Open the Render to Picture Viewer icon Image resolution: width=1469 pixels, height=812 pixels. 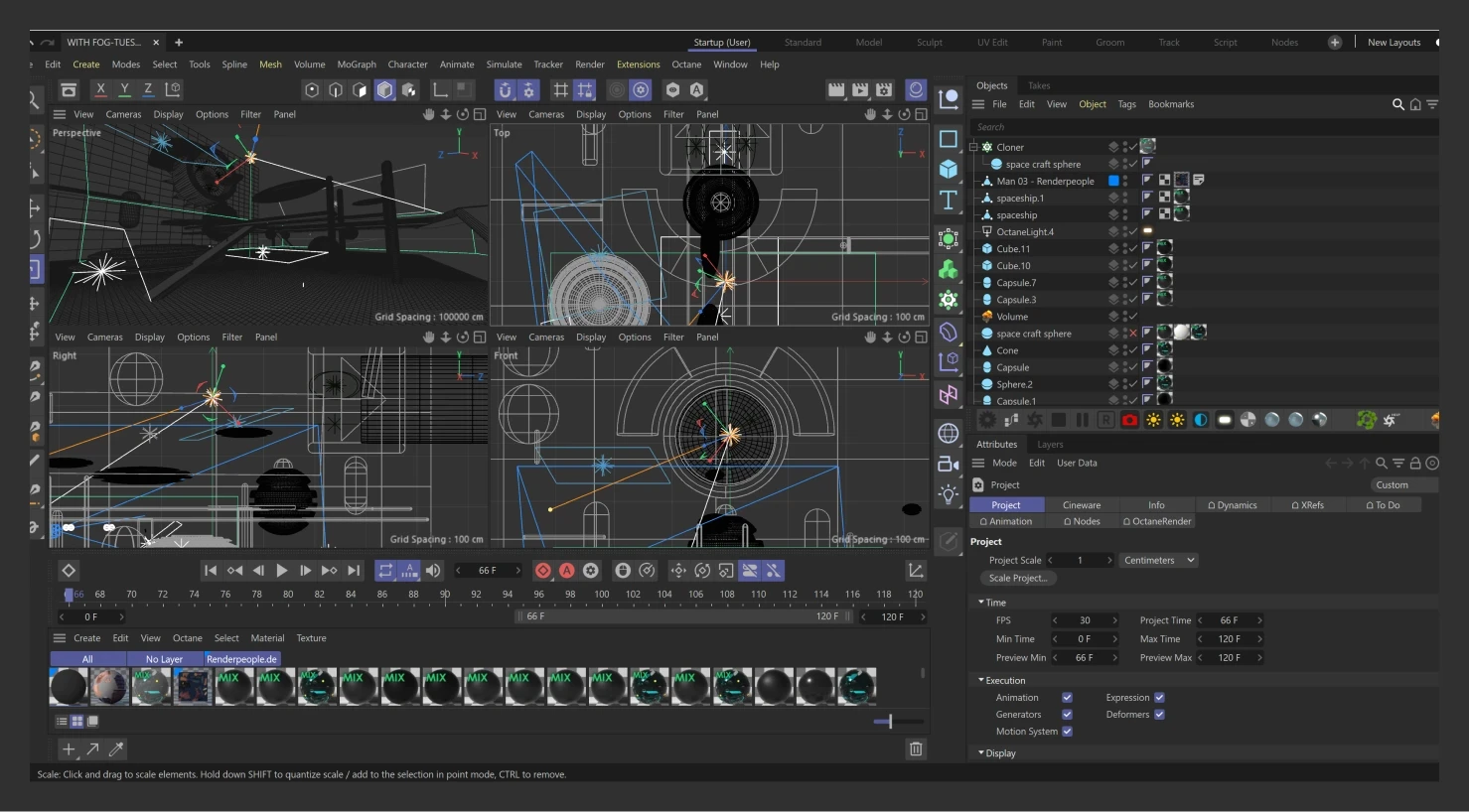tap(860, 90)
